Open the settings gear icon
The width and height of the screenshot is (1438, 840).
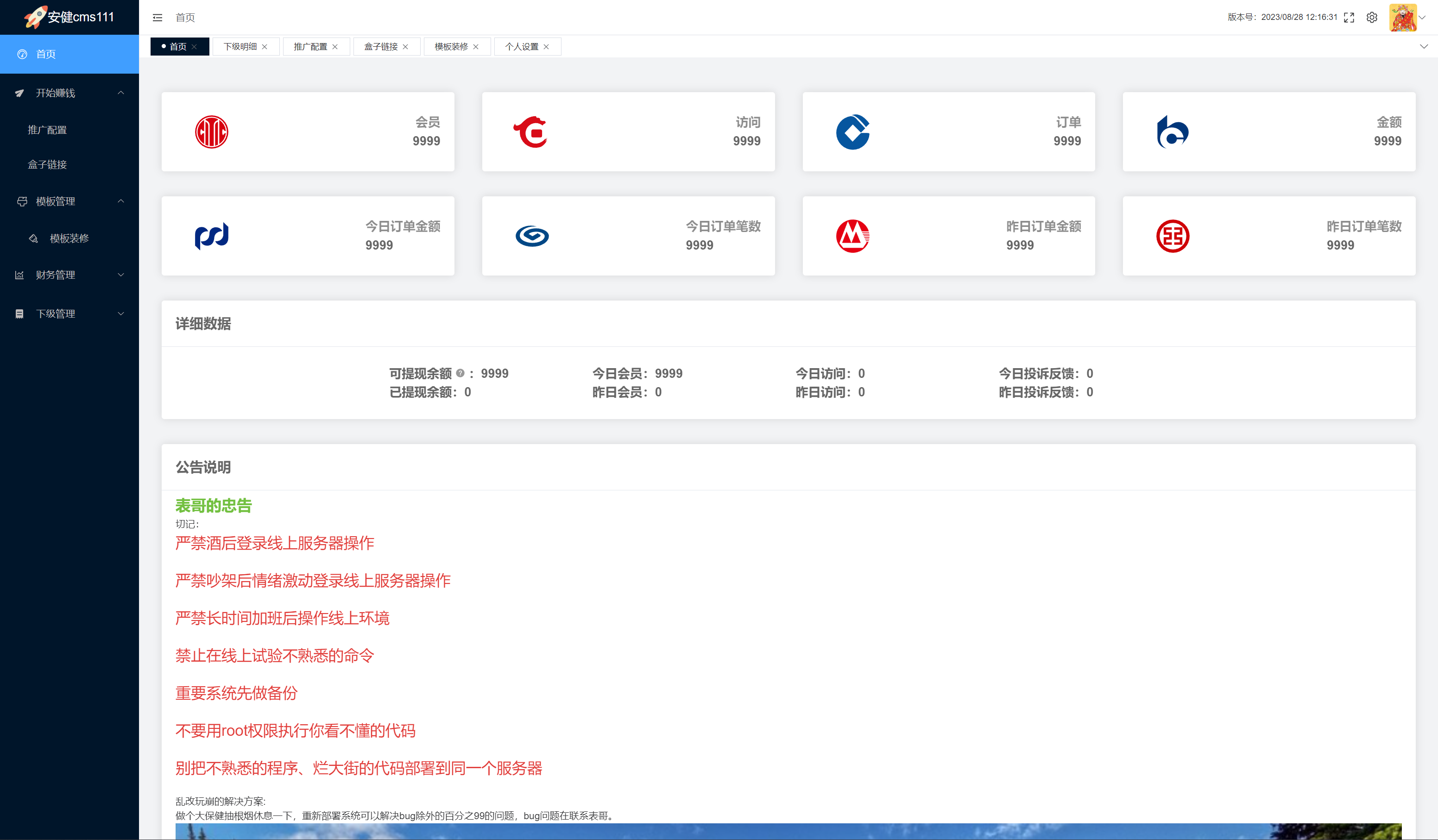(x=1372, y=18)
